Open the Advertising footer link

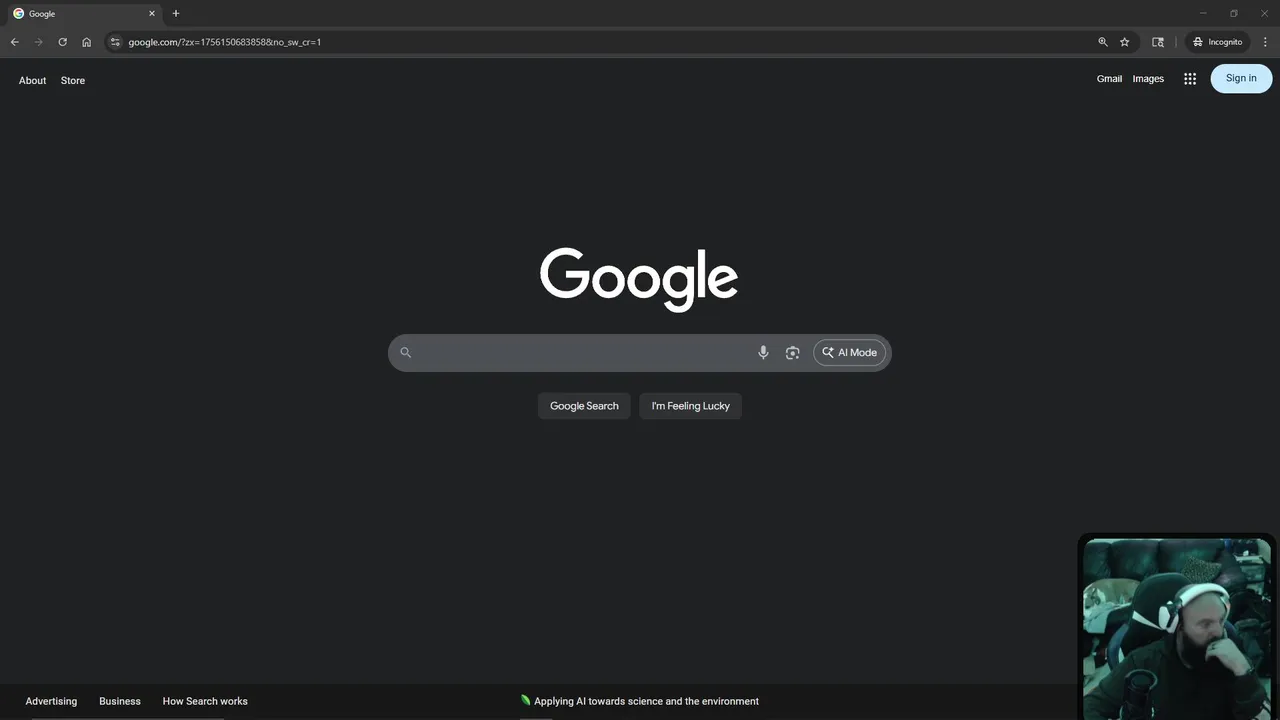(51, 701)
